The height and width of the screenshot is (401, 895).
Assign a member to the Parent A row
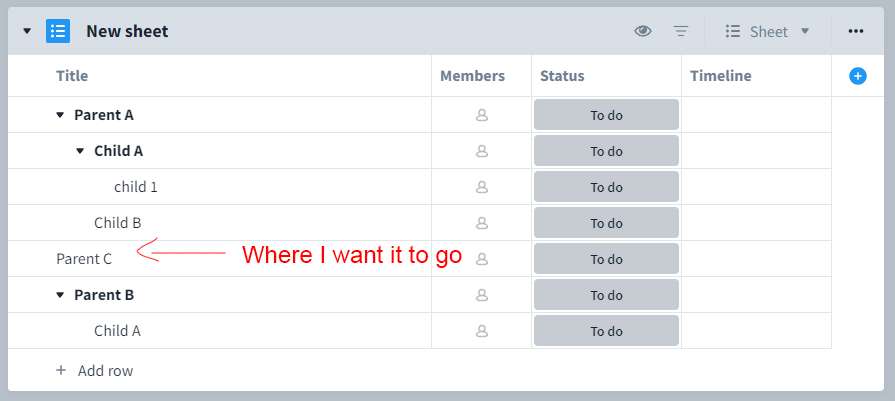pos(482,115)
